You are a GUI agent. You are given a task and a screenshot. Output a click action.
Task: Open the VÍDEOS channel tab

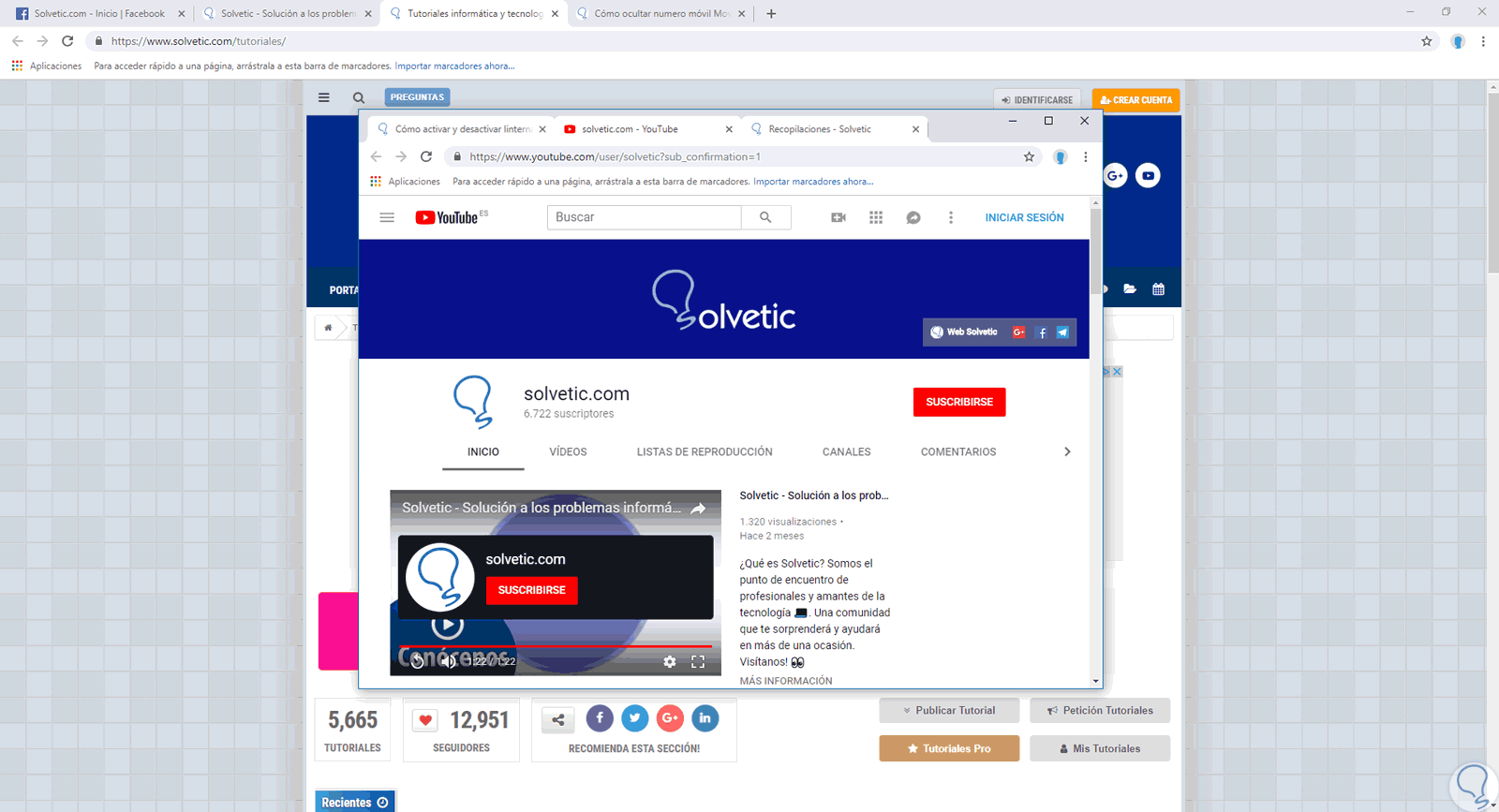pos(568,451)
